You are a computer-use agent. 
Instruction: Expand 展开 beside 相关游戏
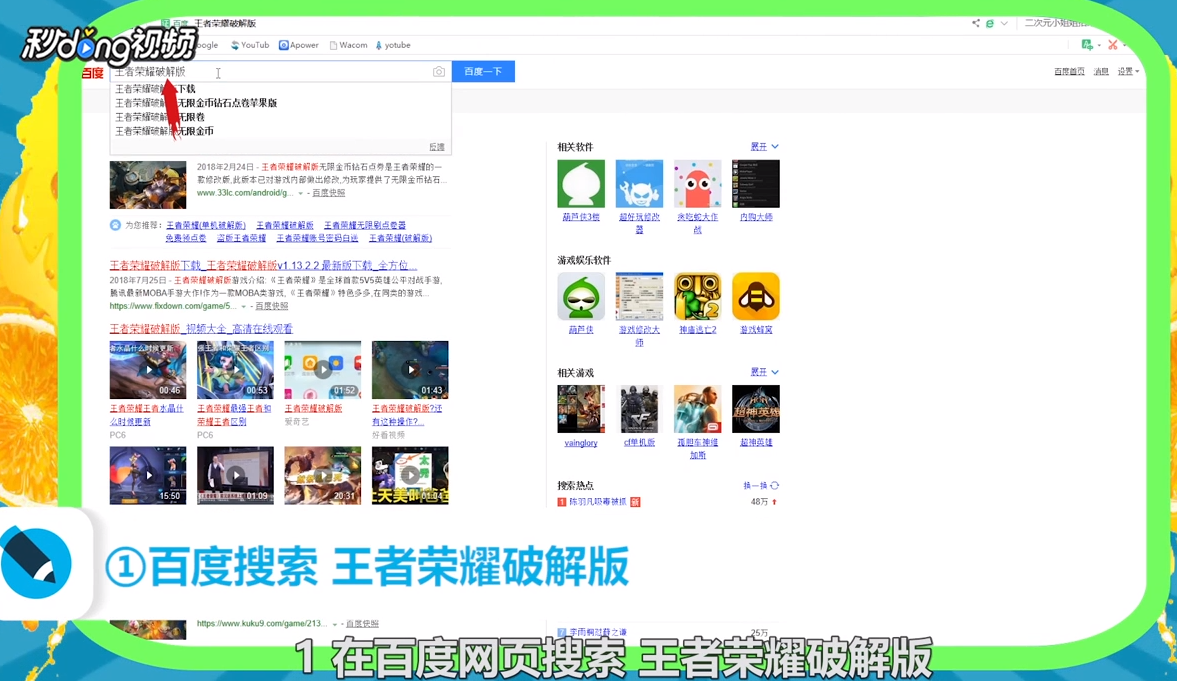[765, 372]
